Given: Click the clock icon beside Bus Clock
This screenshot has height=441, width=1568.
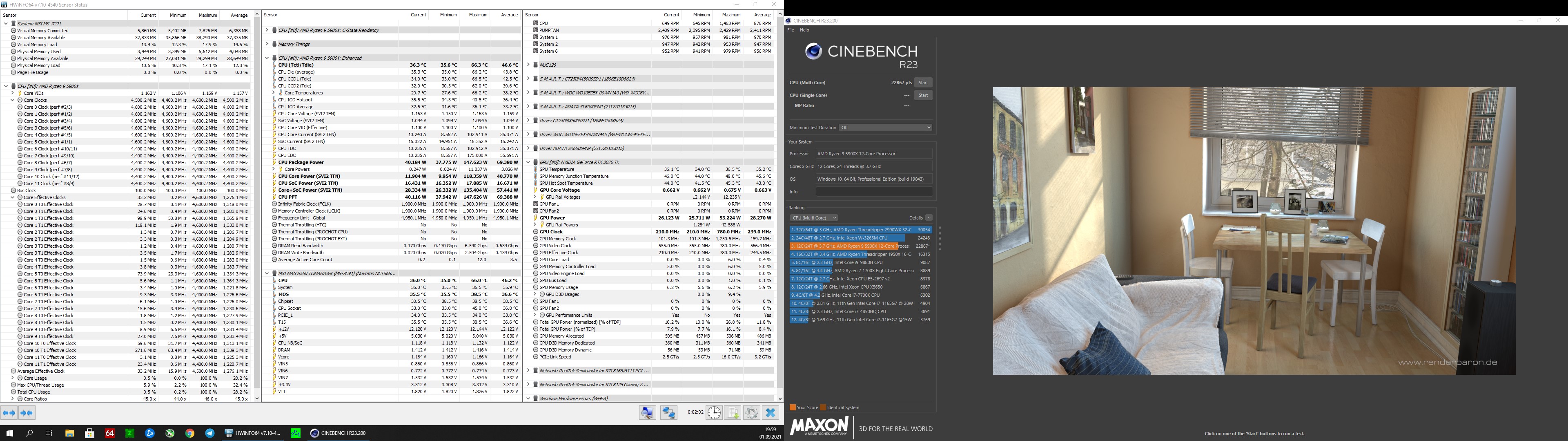Looking at the screenshot, I should point(13,190).
